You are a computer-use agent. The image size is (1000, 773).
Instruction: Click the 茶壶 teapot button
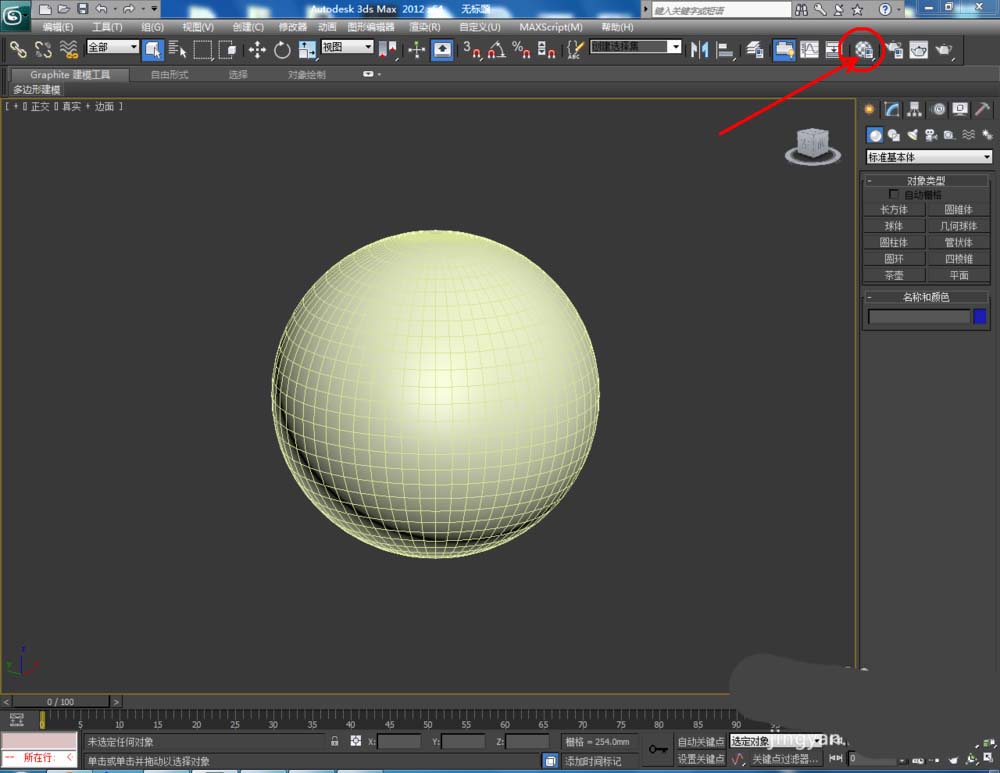point(893,275)
